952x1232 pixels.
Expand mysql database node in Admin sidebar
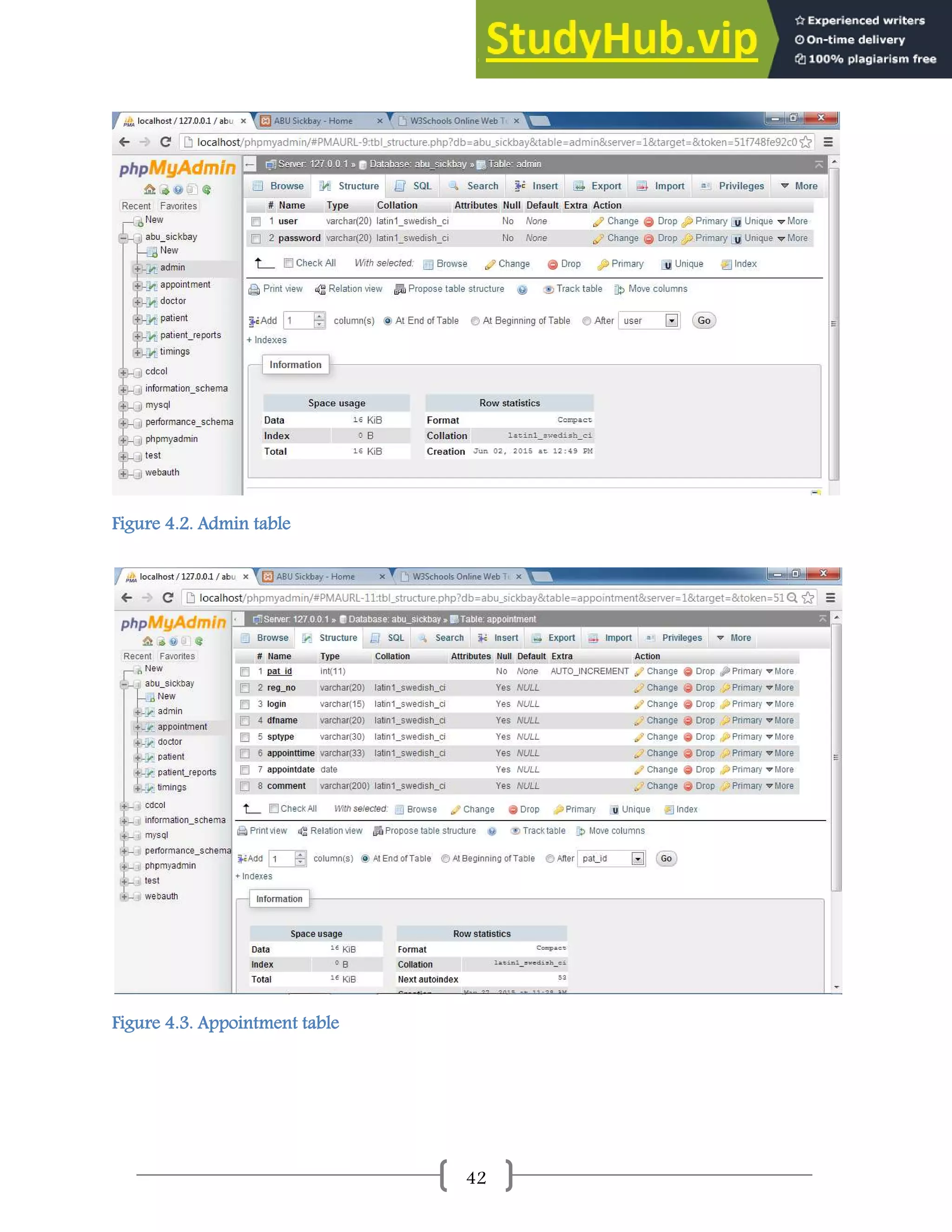pyautogui.click(x=123, y=406)
